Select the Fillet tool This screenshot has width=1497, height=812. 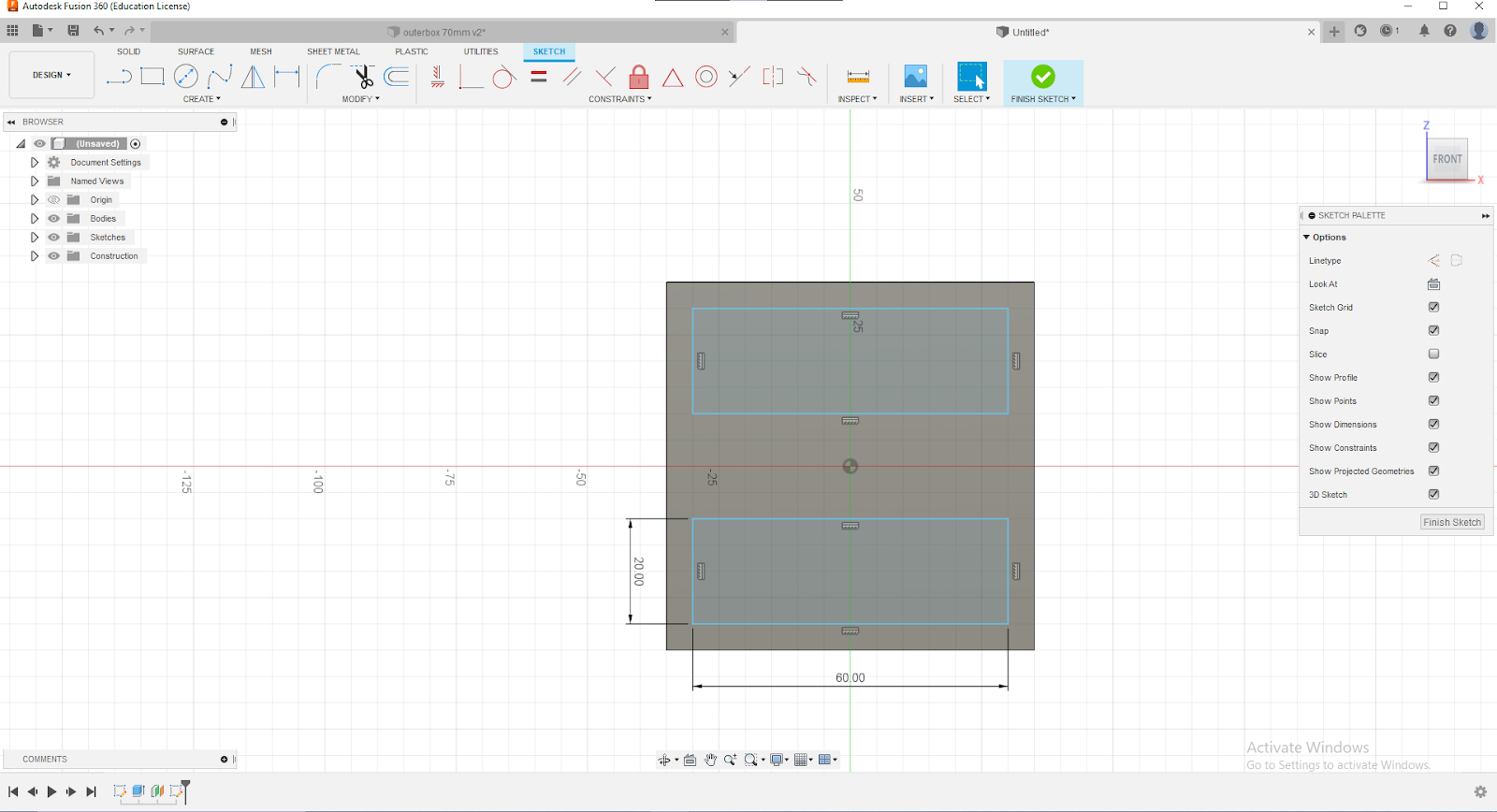(328, 77)
